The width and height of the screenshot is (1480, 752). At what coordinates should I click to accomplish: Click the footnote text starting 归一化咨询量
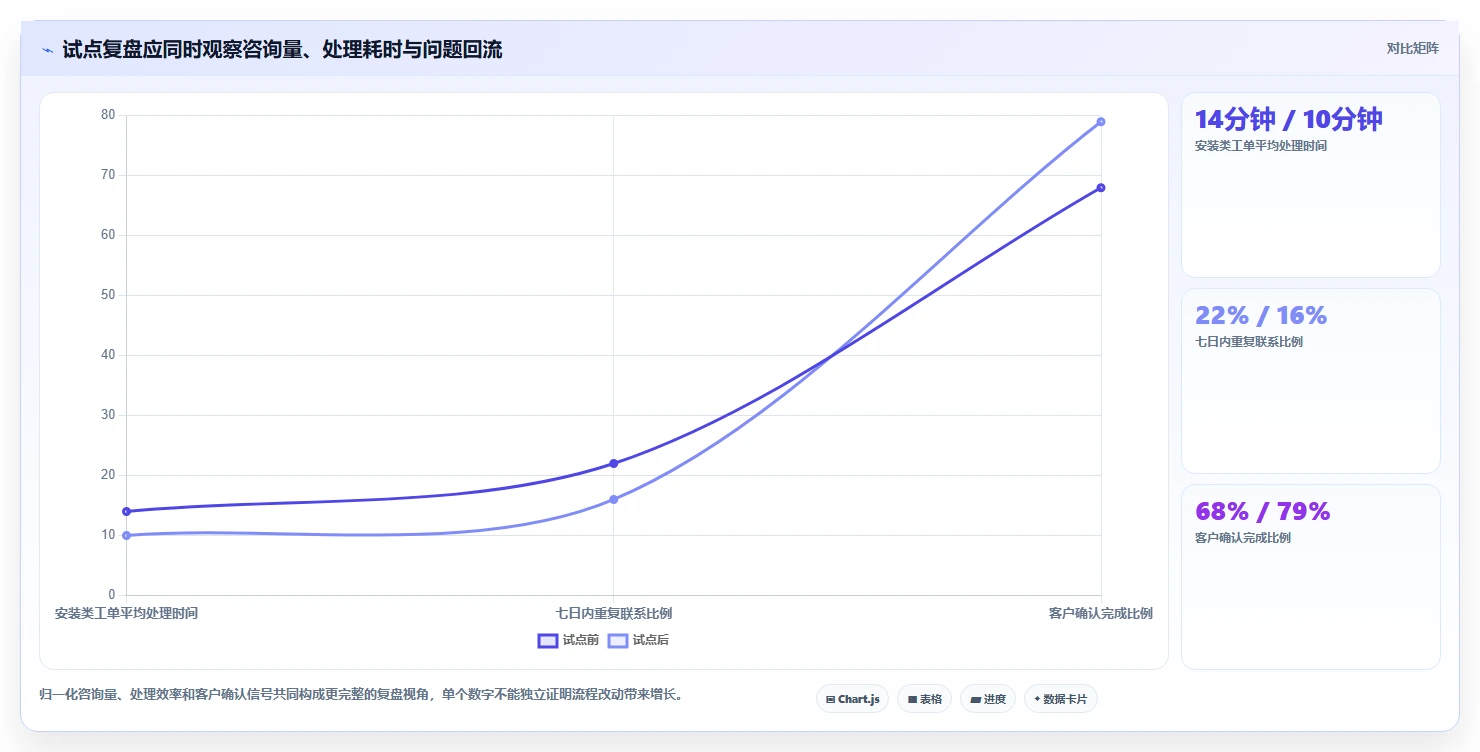(x=361, y=695)
